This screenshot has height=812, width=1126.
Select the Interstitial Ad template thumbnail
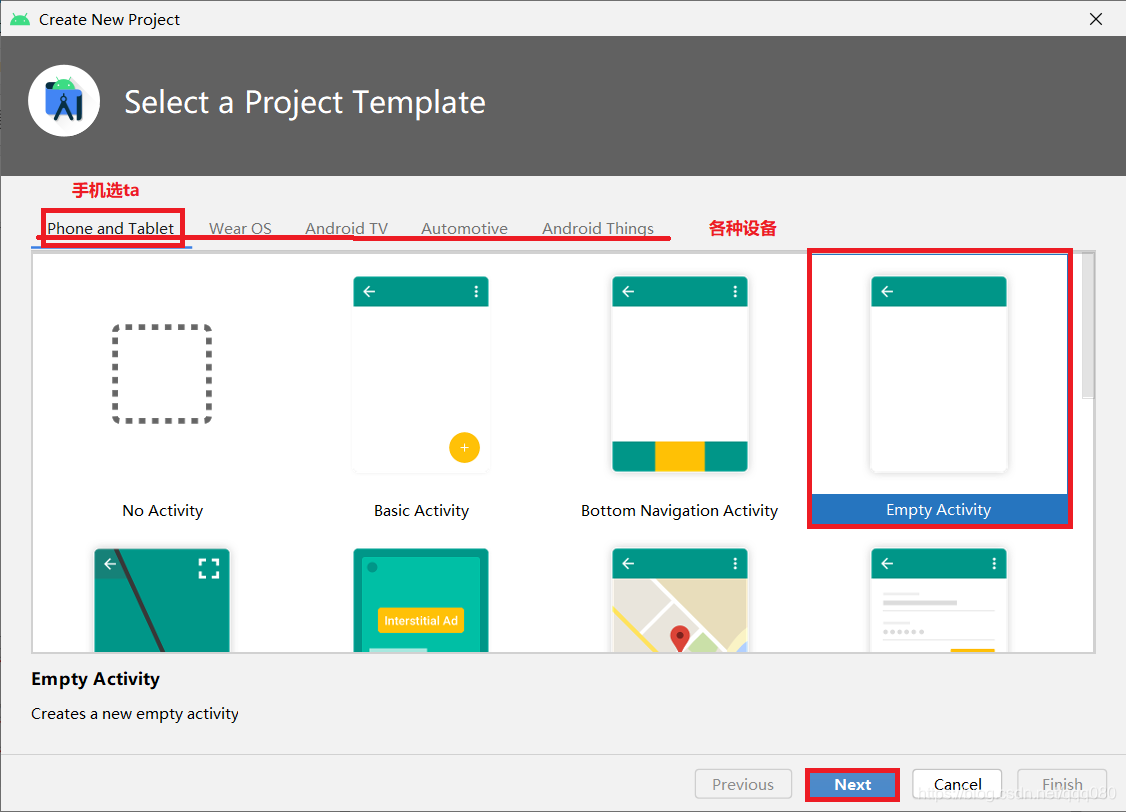[421, 600]
